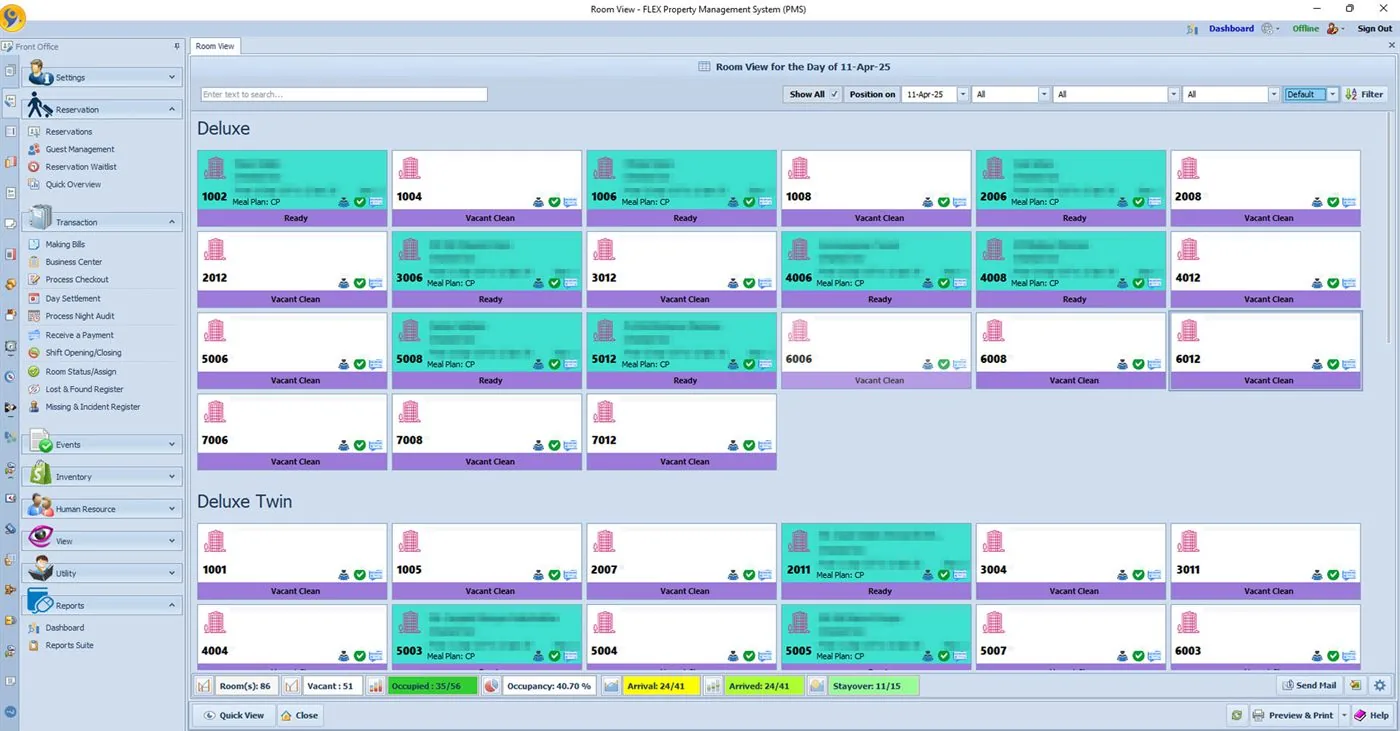1400x731 pixels.
Task: Pin the Front Office panel
Action: [x=177, y=46]
